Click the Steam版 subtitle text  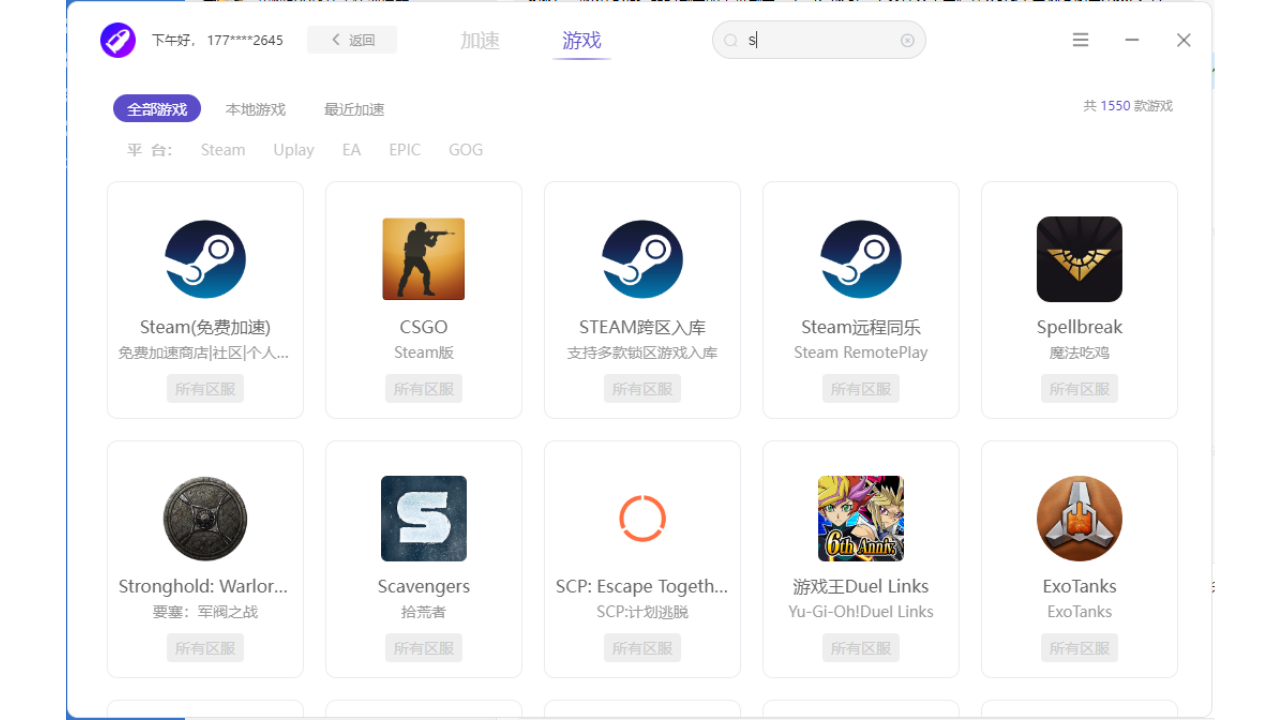pyautogui.click(x=423, y=353)
